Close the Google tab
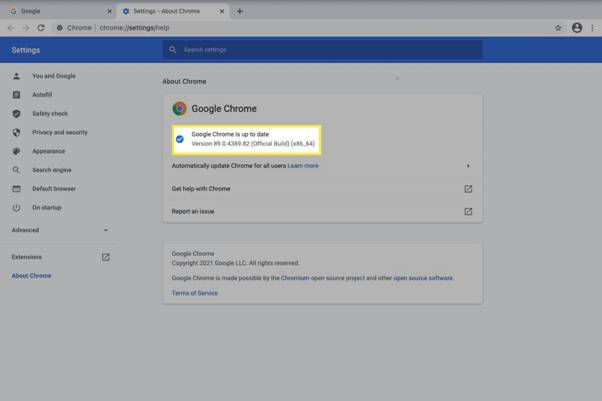The height and width of the screenshot is (401, 602). pos(109,12)
